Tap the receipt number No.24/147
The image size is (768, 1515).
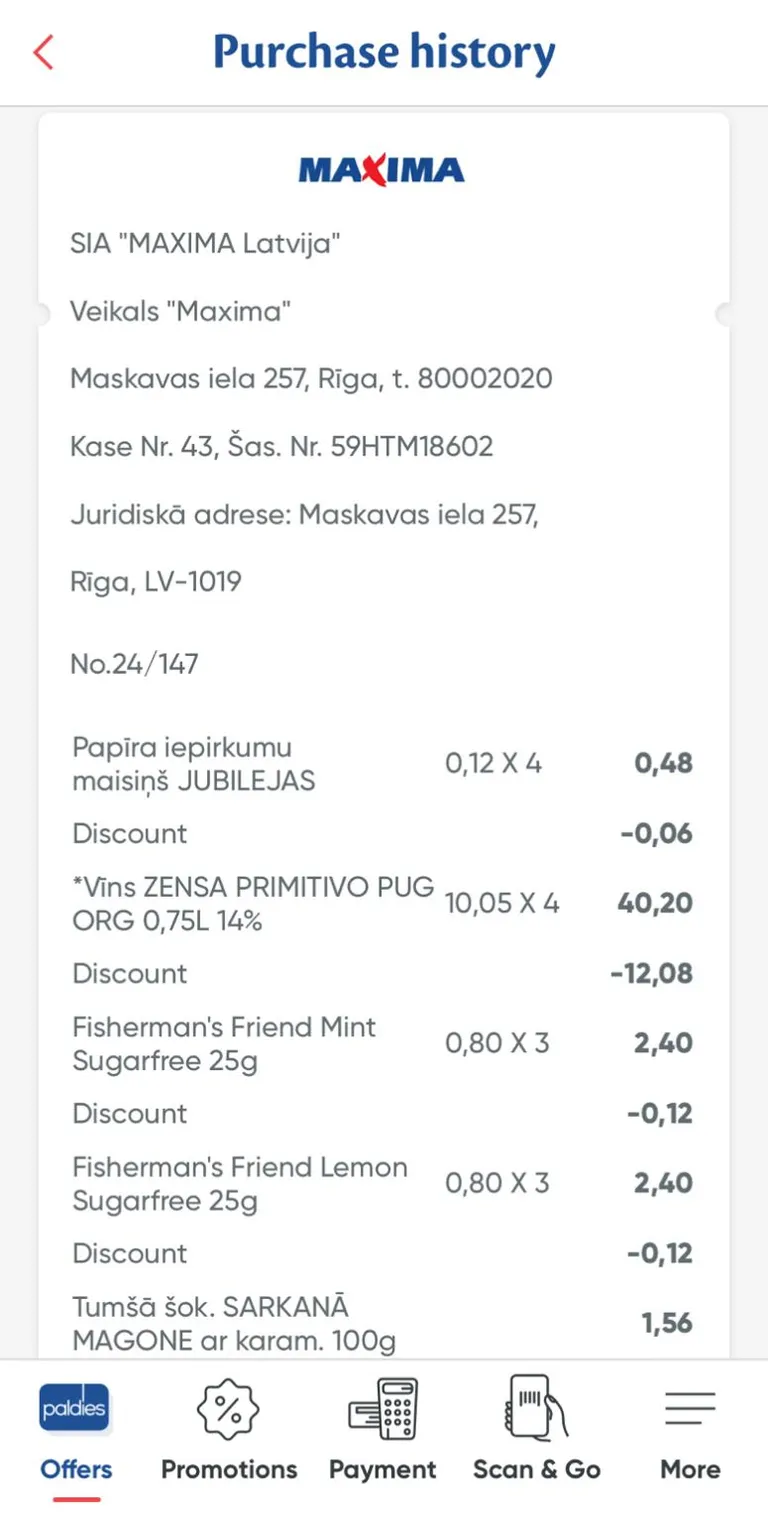pyautogui.click(x=134, y=663)
